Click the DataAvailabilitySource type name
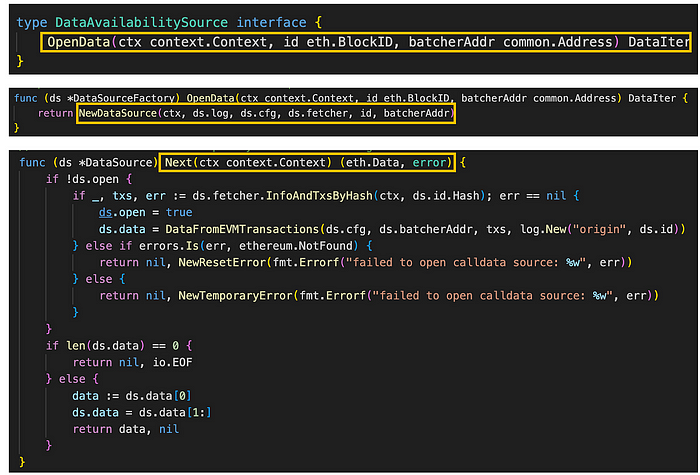 141,22
